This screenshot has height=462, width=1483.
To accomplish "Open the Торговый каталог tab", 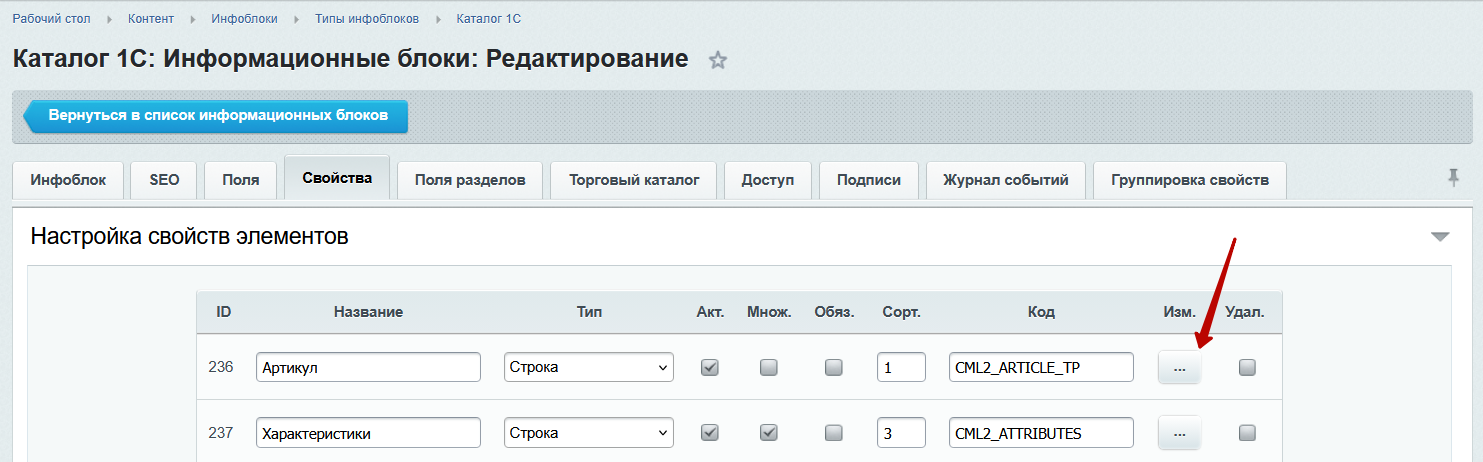I will 634,180.
